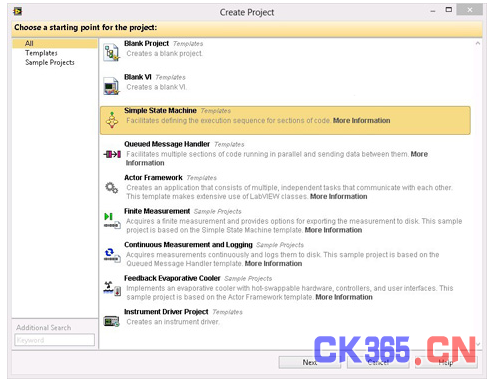Click Continuous Measurement and Logging icon
Viewport: 491px width, 385px height.
click(x=112, y=255)
